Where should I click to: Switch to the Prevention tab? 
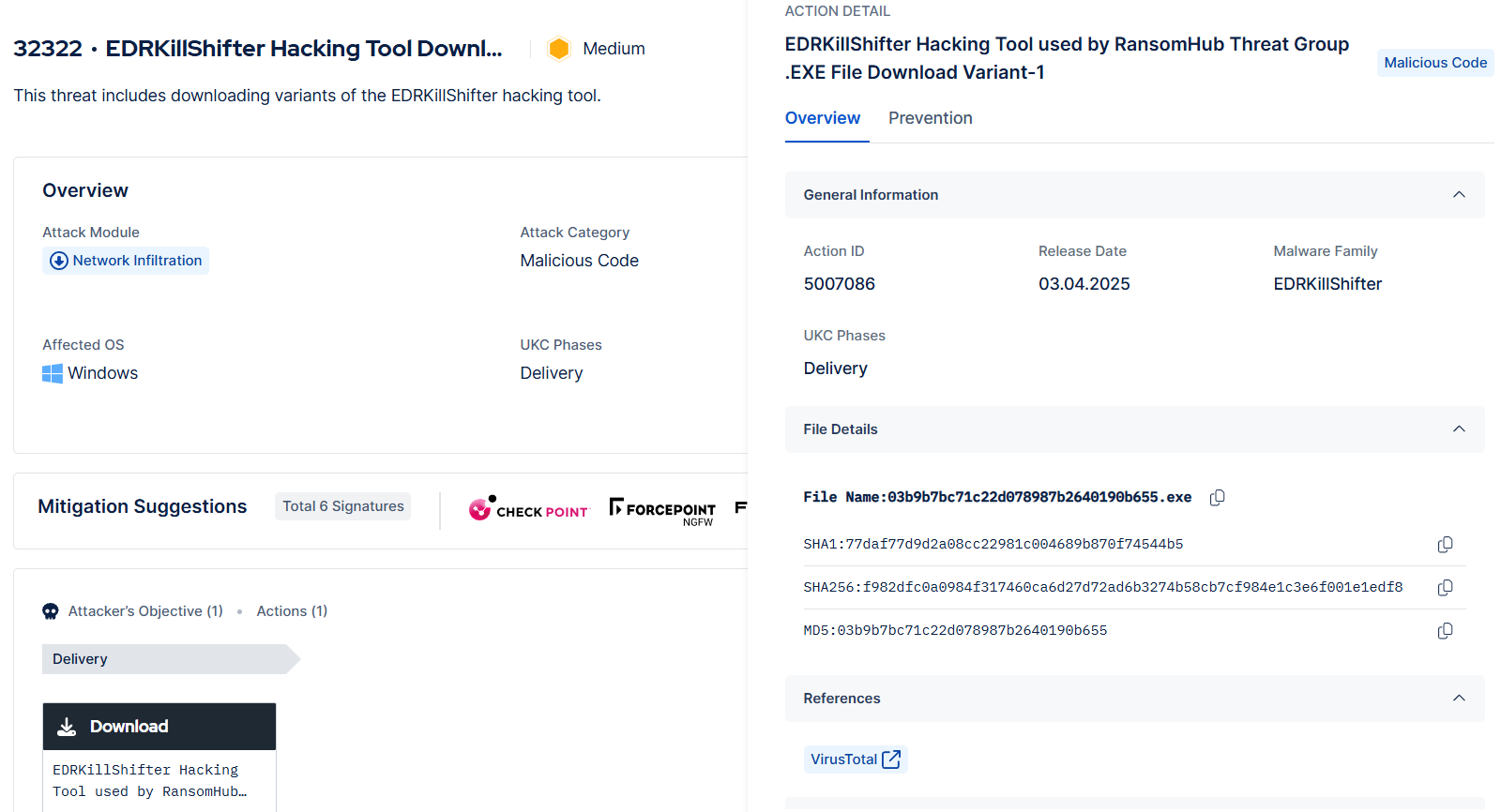[x=931, y=118]
